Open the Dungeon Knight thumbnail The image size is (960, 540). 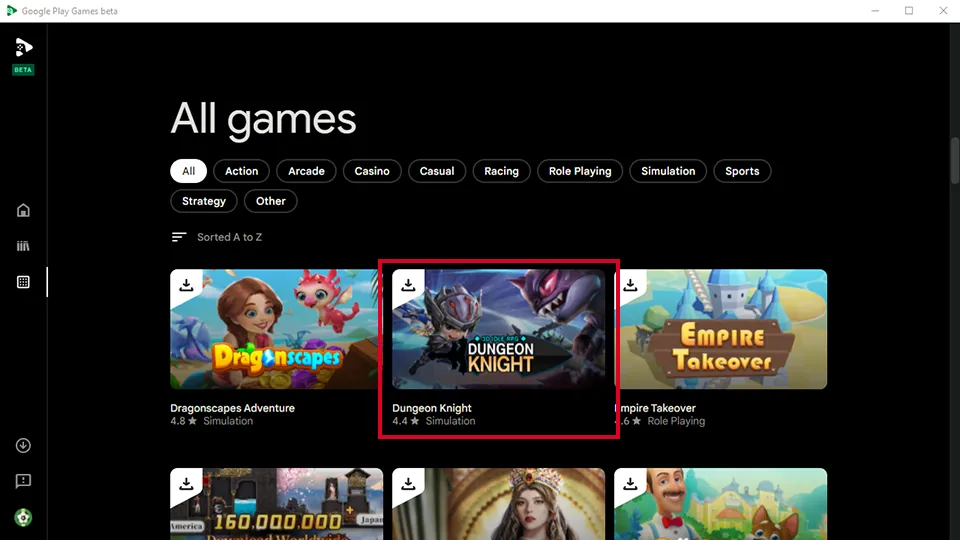coord(498,329)
